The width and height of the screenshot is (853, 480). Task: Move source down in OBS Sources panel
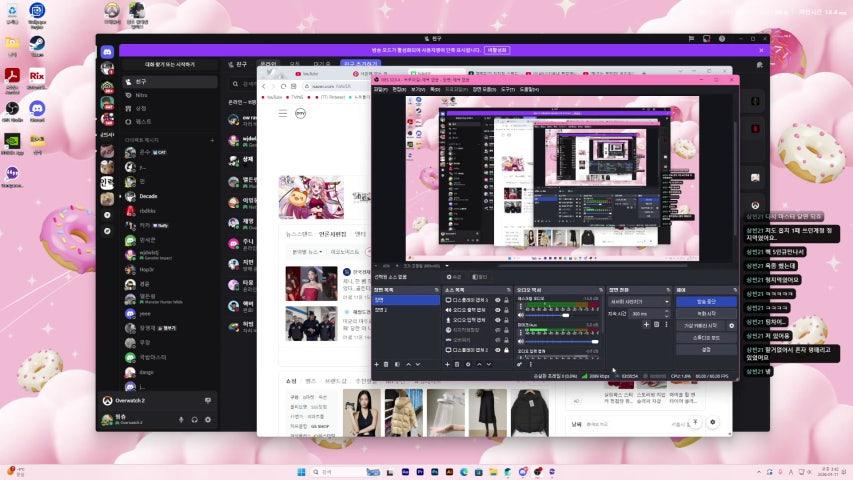[x=489, y=364]
